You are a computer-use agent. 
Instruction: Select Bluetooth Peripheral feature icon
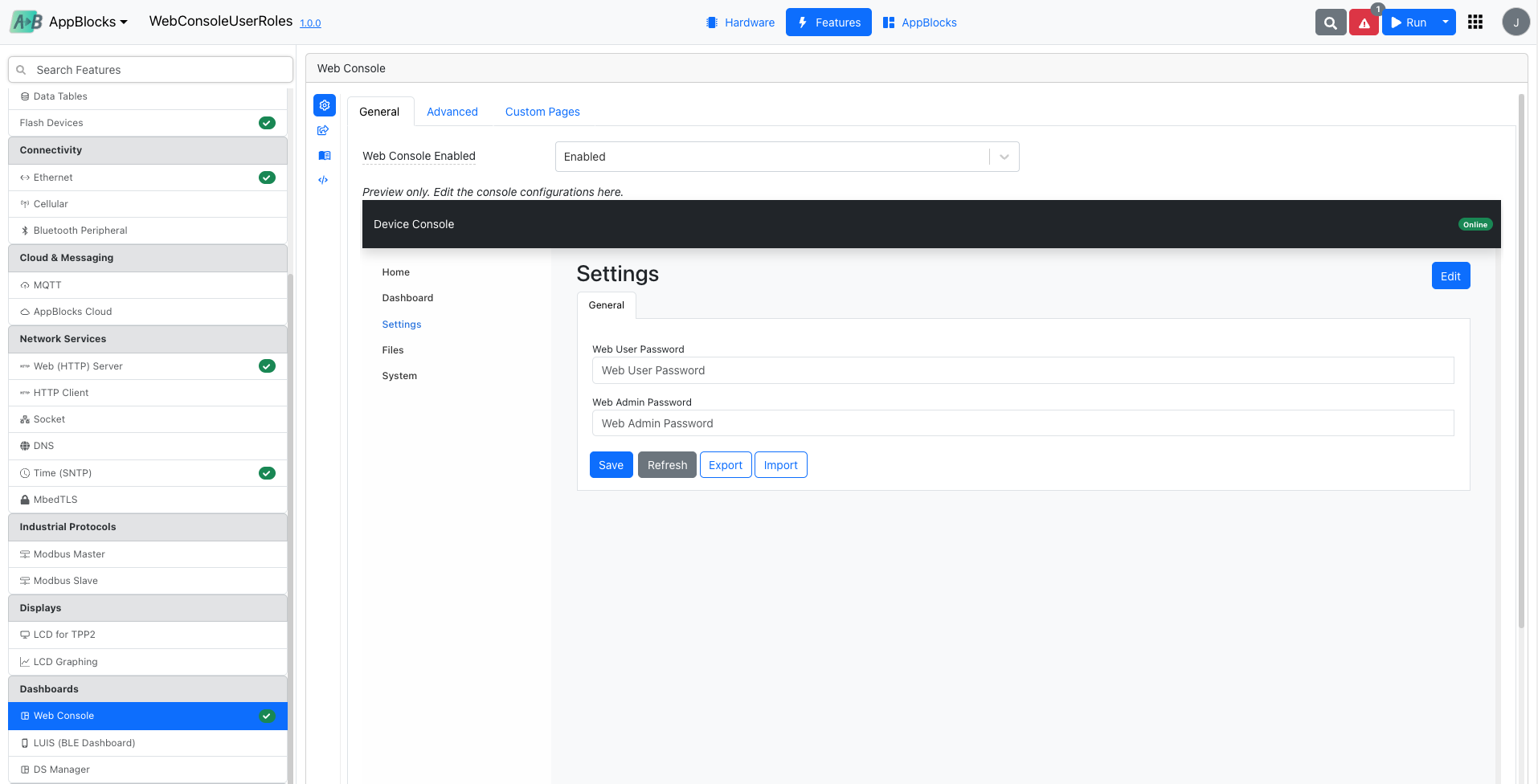25,231
